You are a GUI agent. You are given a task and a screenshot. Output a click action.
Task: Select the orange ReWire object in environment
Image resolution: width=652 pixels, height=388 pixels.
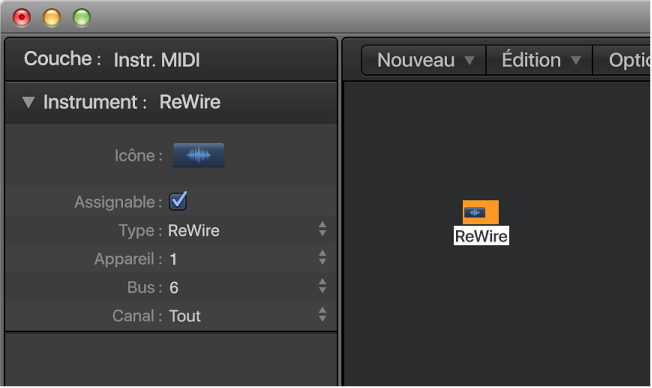click(481, 212)
